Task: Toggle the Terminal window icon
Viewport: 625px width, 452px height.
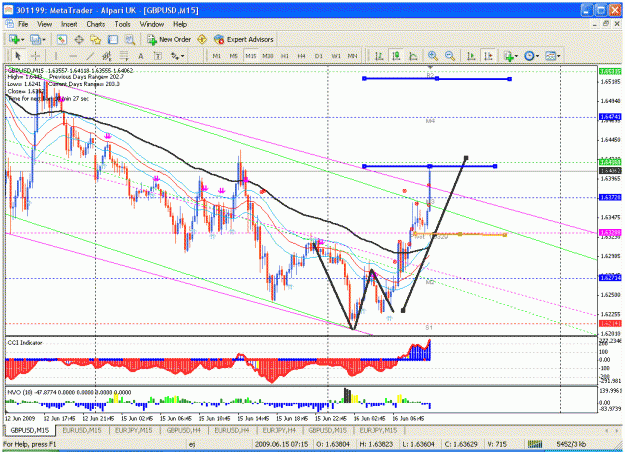Action: [113, 39]
